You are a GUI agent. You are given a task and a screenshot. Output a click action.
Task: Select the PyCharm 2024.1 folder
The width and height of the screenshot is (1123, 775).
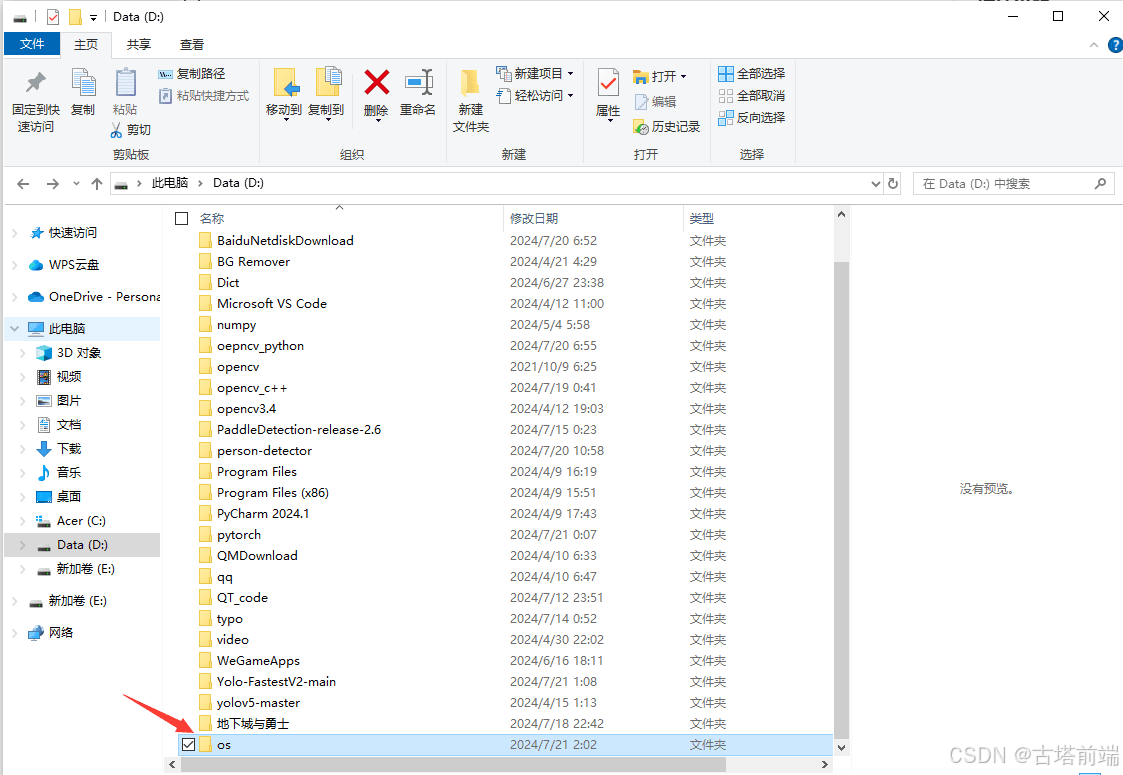(x=263, y=514)
